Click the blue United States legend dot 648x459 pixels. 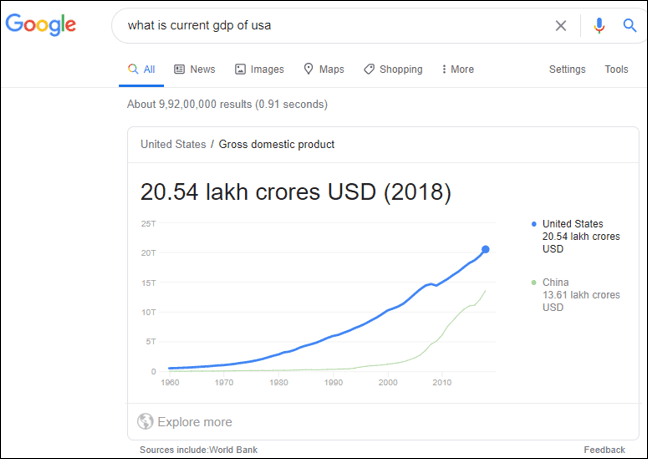tap(534, 224)
